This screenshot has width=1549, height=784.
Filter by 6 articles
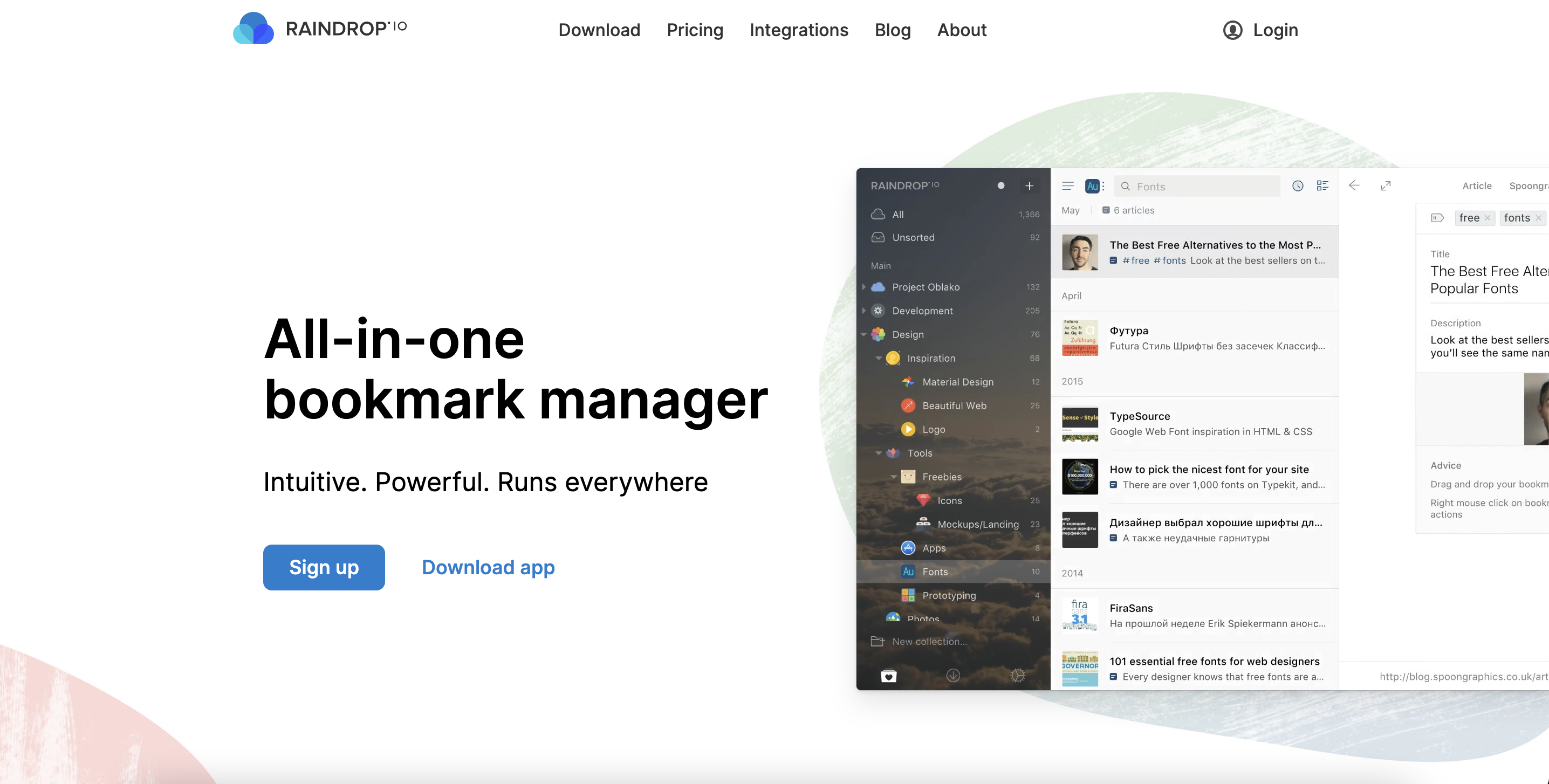click(x=1128, y=210)
